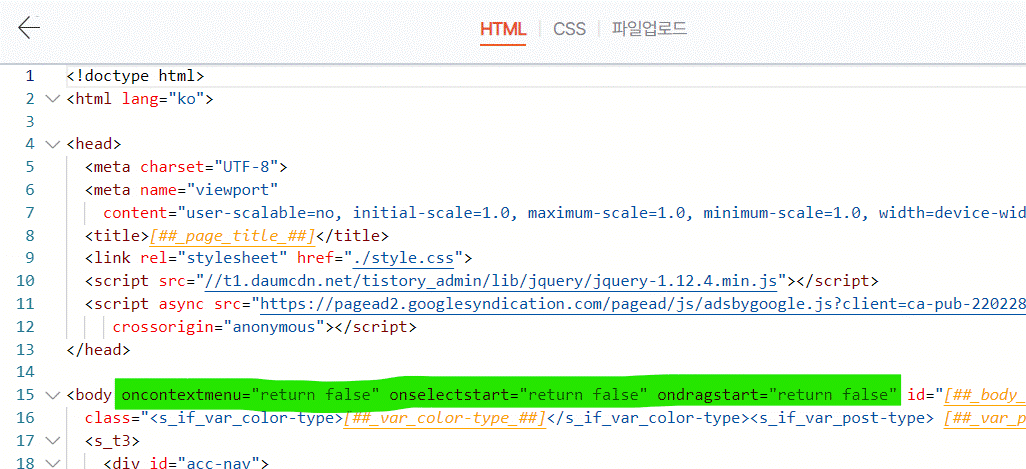Click line number 10 in the gutter
The image size is (1026, 469).
tap(25, 281)
